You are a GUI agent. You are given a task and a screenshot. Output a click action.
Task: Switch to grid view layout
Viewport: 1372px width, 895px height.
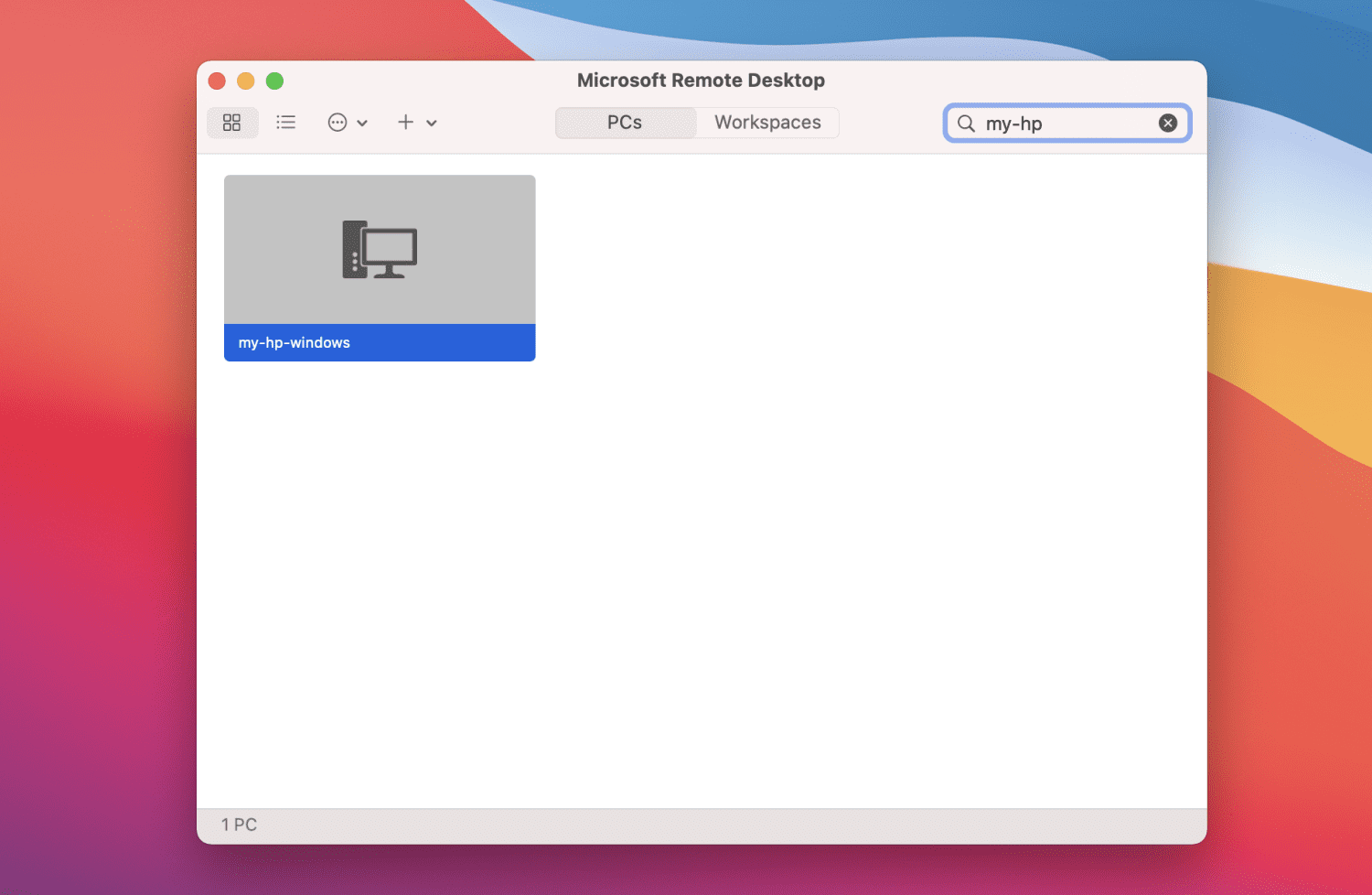[232, 123]
